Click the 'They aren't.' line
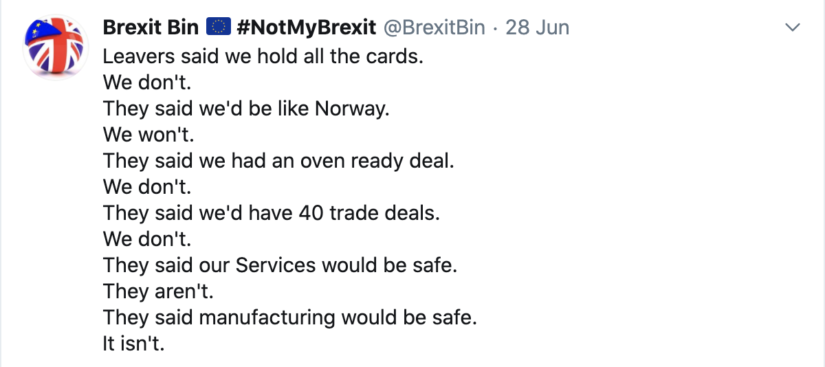The image size is (825, 367). pyautogui.click(x=158, y=292)
